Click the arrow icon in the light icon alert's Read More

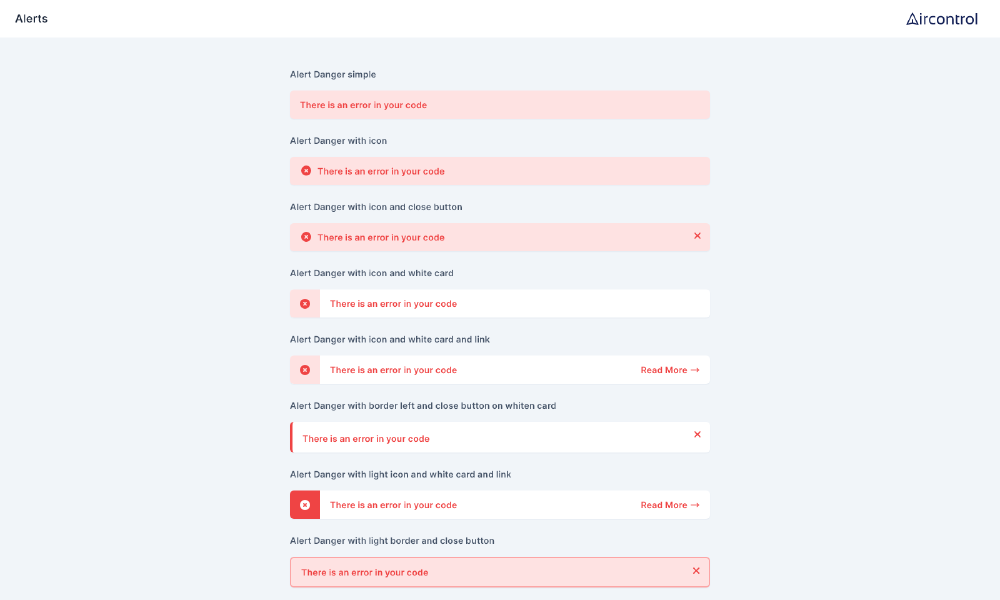pyautogui.click(x=694, y=504)
